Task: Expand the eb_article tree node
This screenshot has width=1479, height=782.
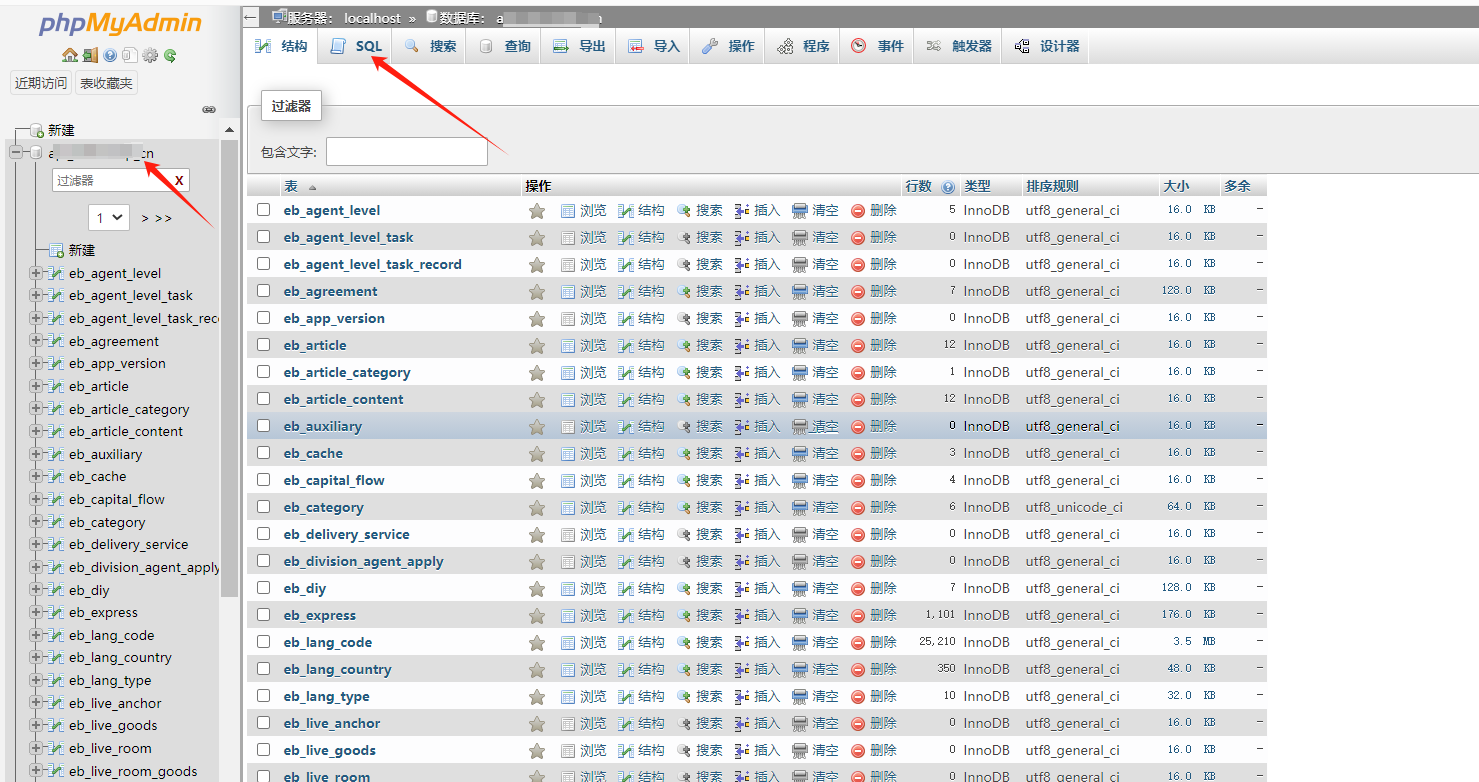Action: tap(36, 386)
